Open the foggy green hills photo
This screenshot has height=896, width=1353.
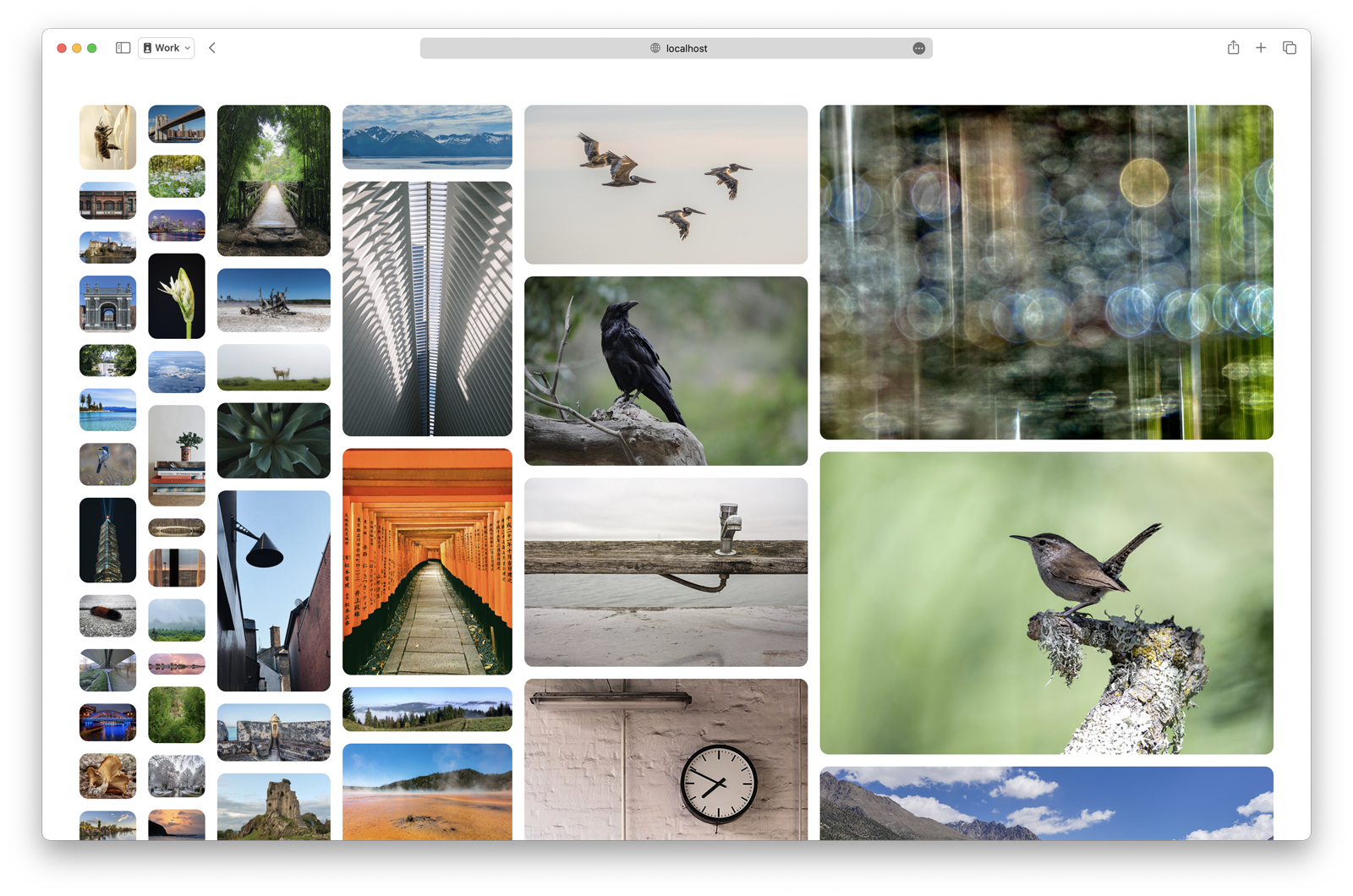click(176, 620)
